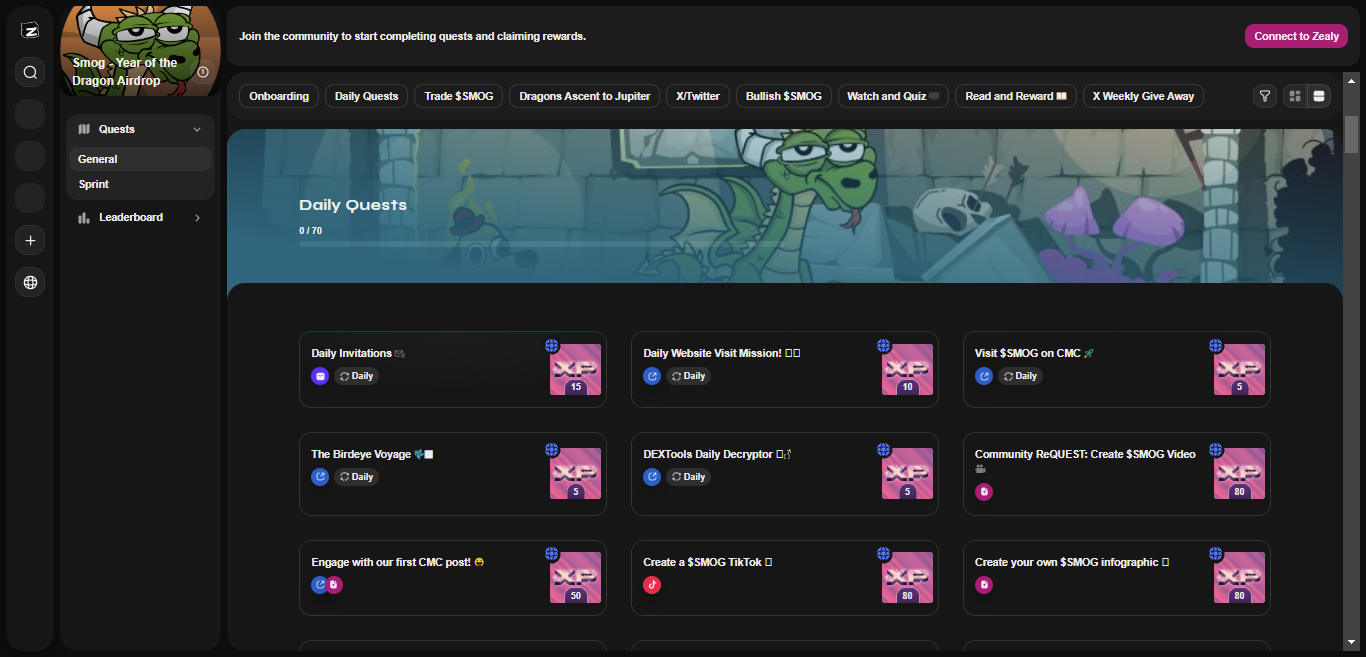Viewport: 1366px width, 657px height.
Task: Click the page scrollbar down arrow
Action: [1351, 641]
